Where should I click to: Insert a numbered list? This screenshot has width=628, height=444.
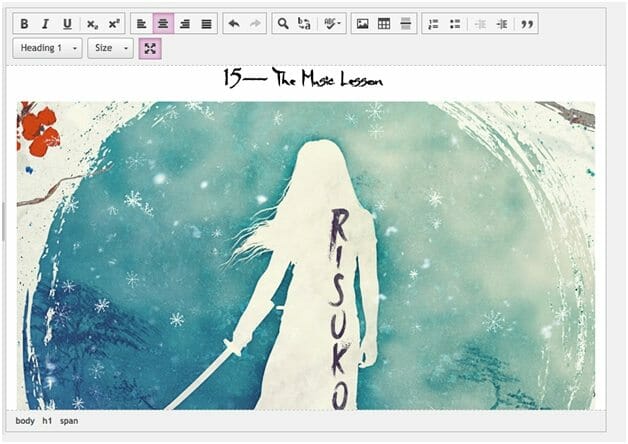coord(433,24)
